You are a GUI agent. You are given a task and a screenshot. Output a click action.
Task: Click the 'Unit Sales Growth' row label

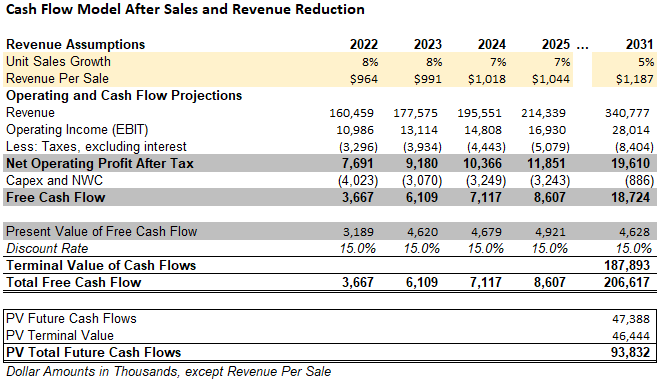pos(58,62)
